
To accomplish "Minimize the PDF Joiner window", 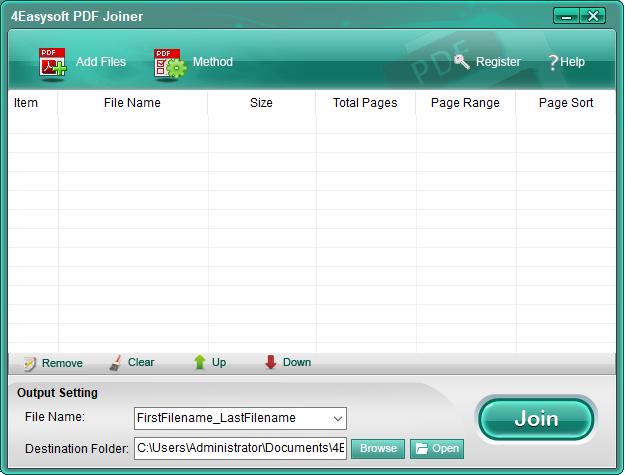I will pyautogui.click(x=566, y=16).
